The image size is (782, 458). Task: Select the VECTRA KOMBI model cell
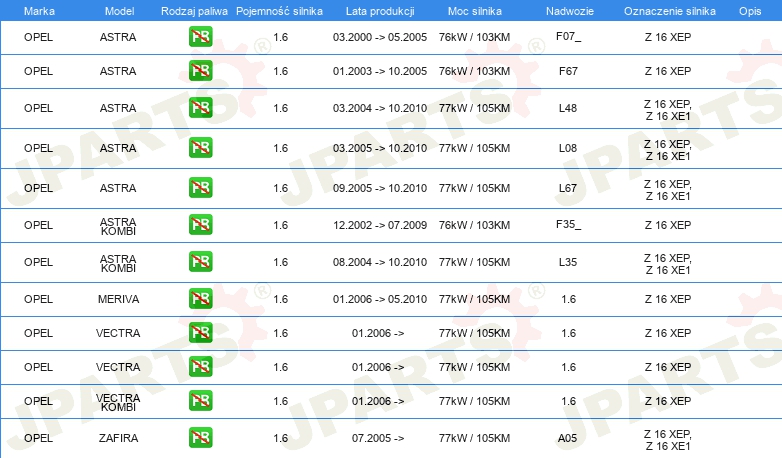tap(118, 402)
